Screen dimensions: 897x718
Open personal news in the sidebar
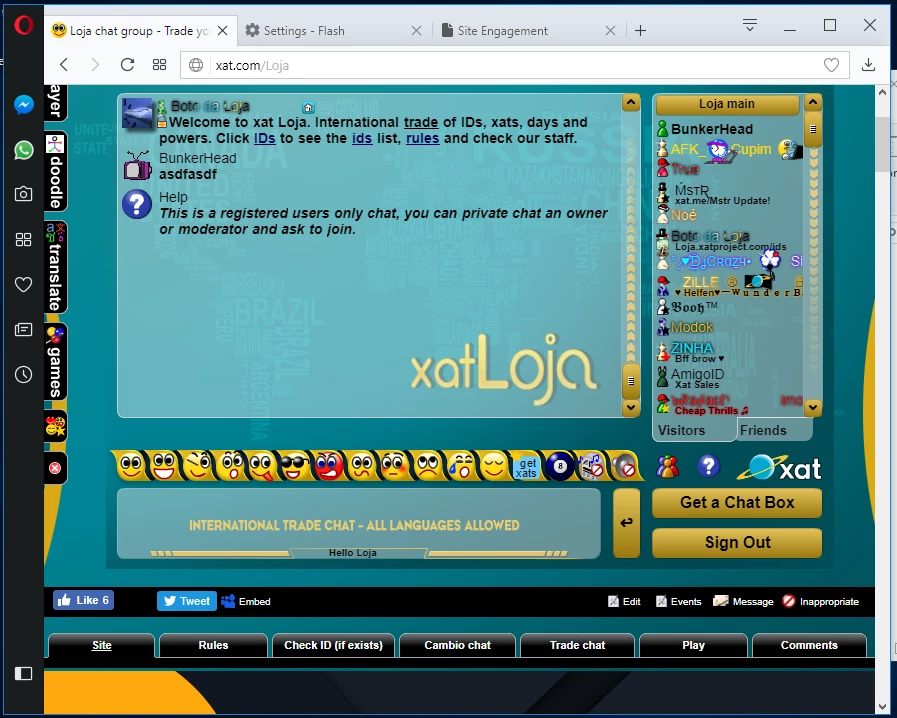(23, 330)
